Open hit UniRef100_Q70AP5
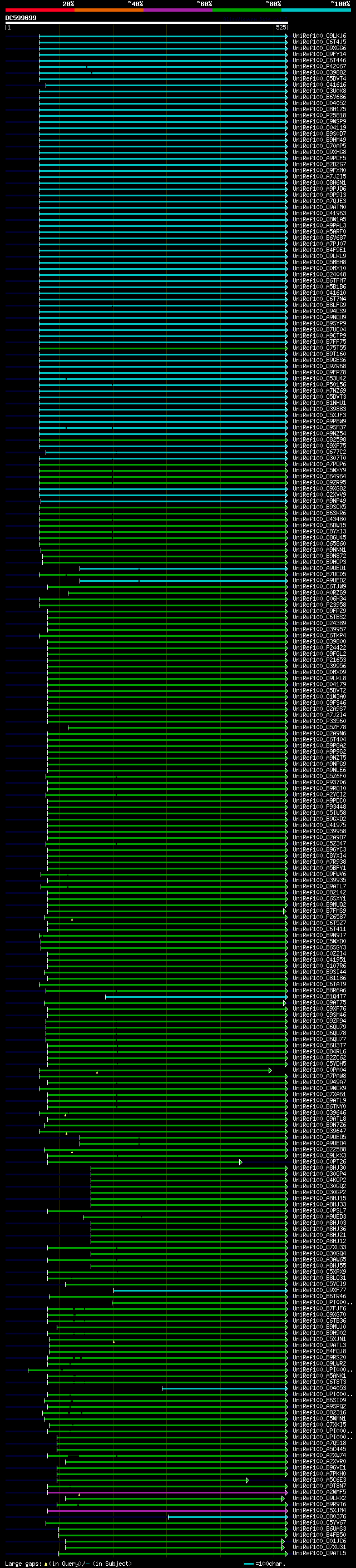Image resolution: width=356 pixels, height=1568 pixels. click(319, 146)
